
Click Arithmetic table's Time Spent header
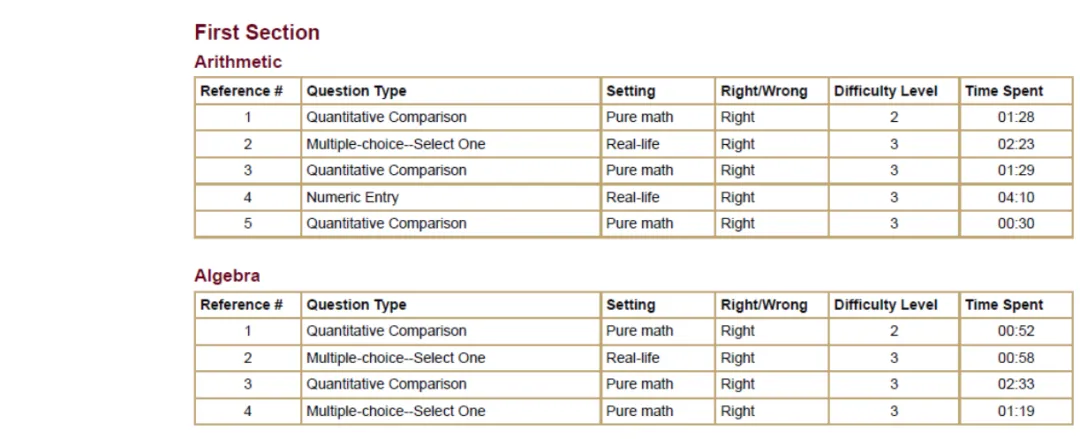[x=1003, y=91]
